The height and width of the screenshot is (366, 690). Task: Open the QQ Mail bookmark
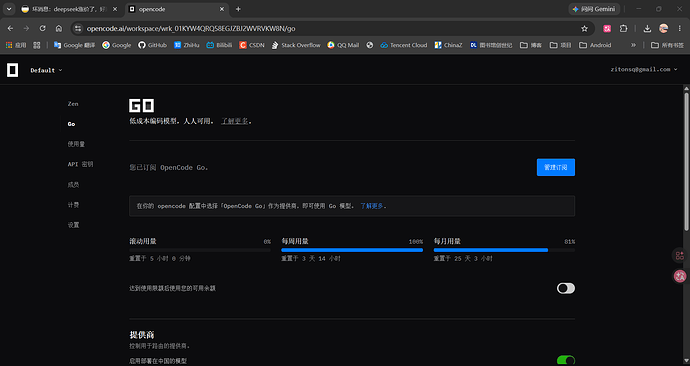[x=343, y=45]
